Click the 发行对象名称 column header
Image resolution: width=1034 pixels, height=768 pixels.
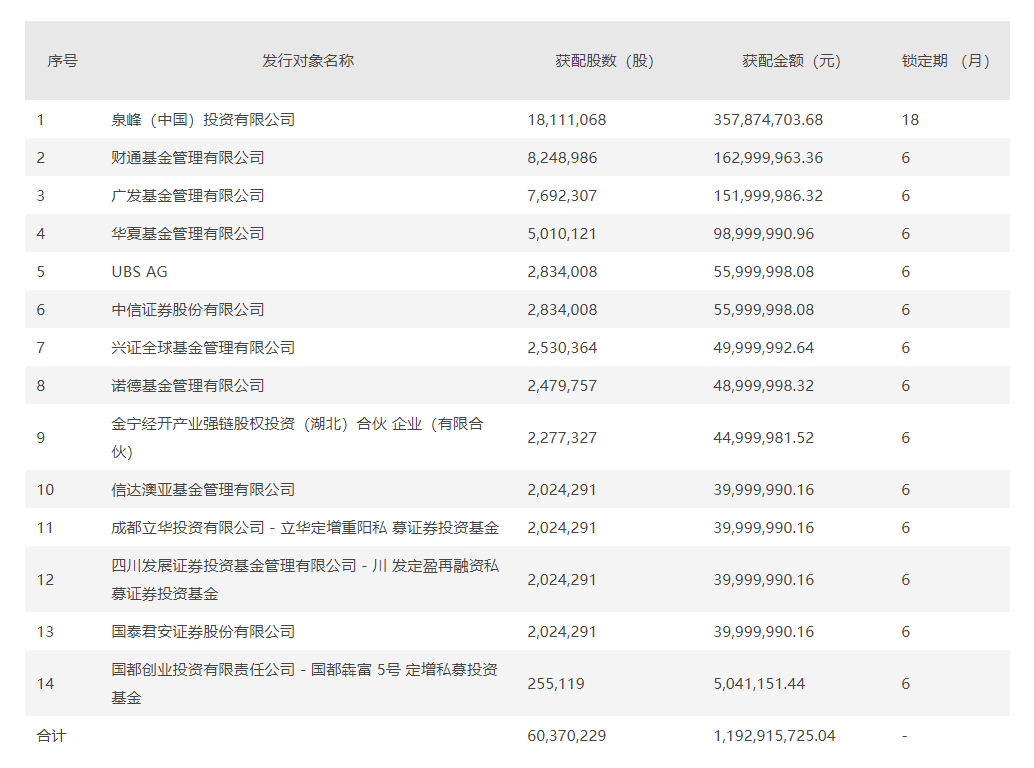coord(308,61)
